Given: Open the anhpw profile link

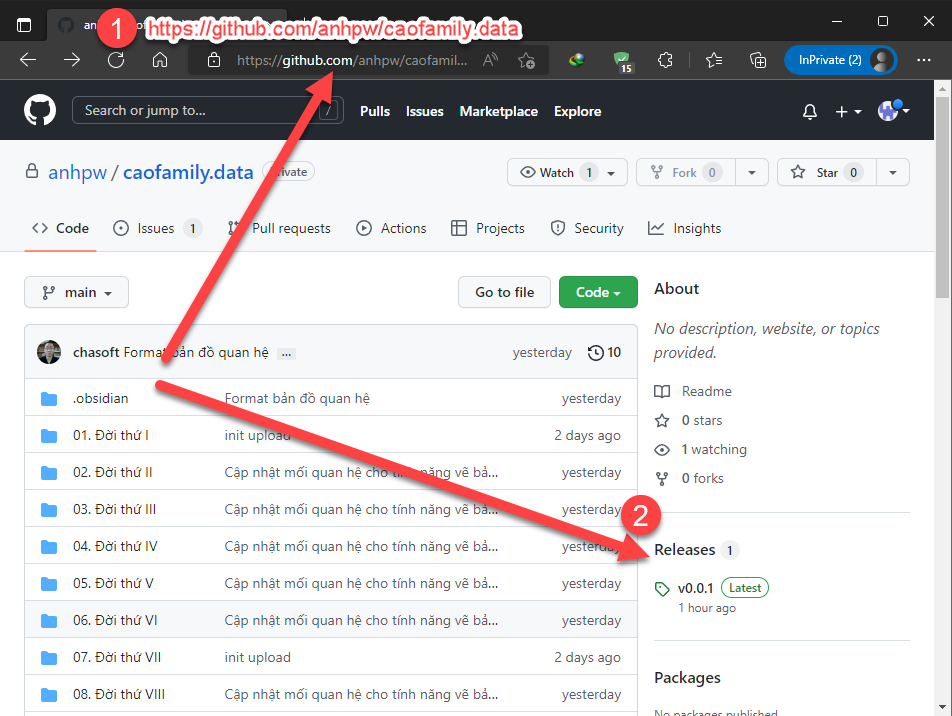Looking at the screenshot, I should click(78, 172).
